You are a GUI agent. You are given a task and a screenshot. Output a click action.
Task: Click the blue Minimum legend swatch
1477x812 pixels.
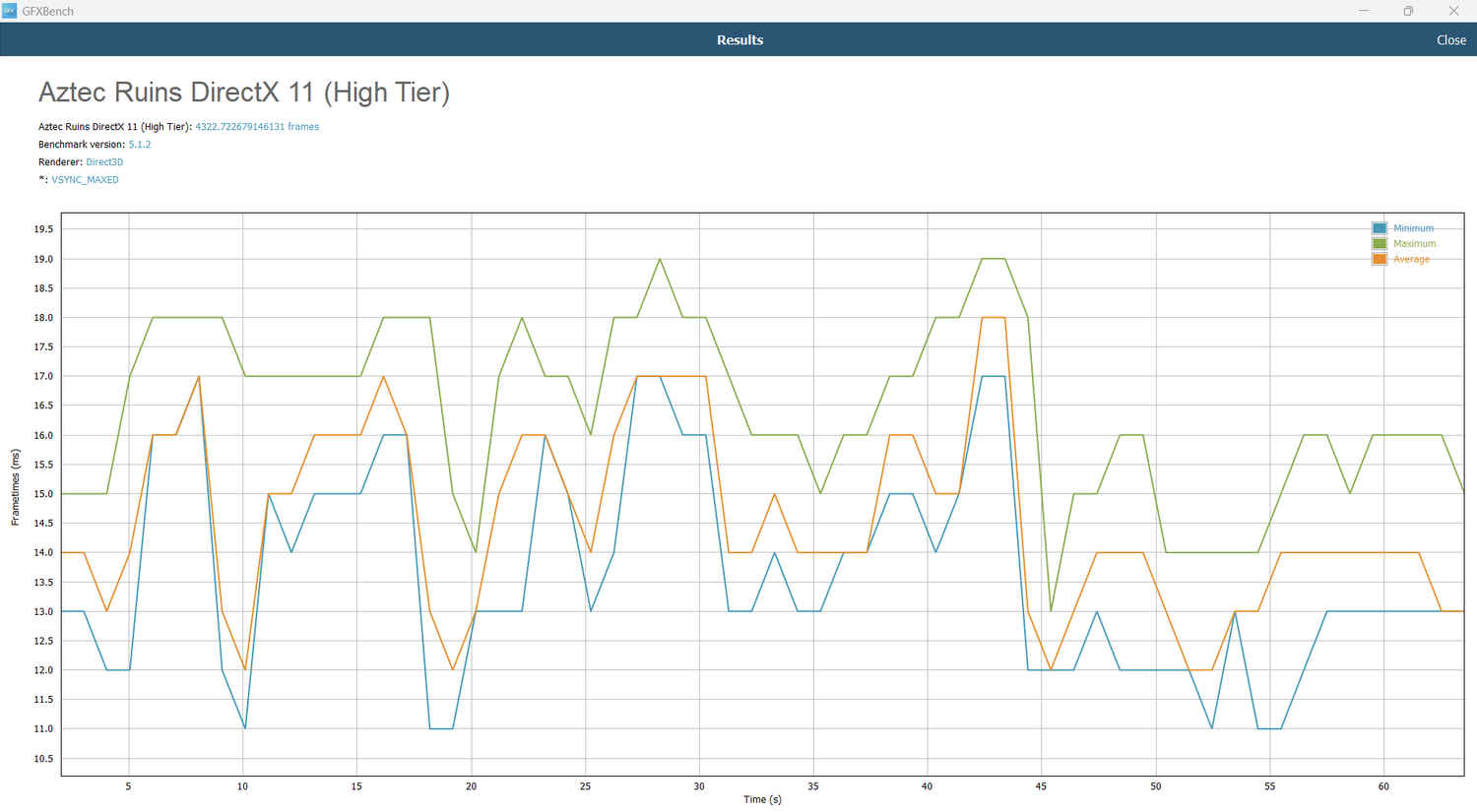(x=1380, y=228)
